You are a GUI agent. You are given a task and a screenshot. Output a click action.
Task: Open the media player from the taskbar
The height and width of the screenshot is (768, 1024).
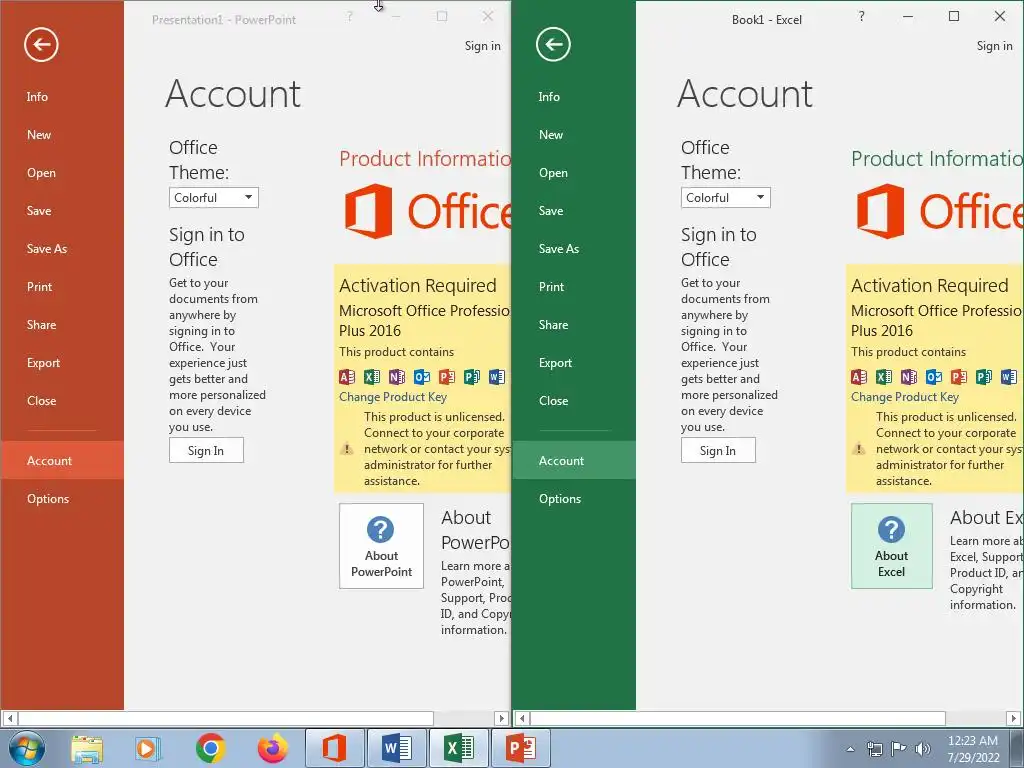pos(147,748)
